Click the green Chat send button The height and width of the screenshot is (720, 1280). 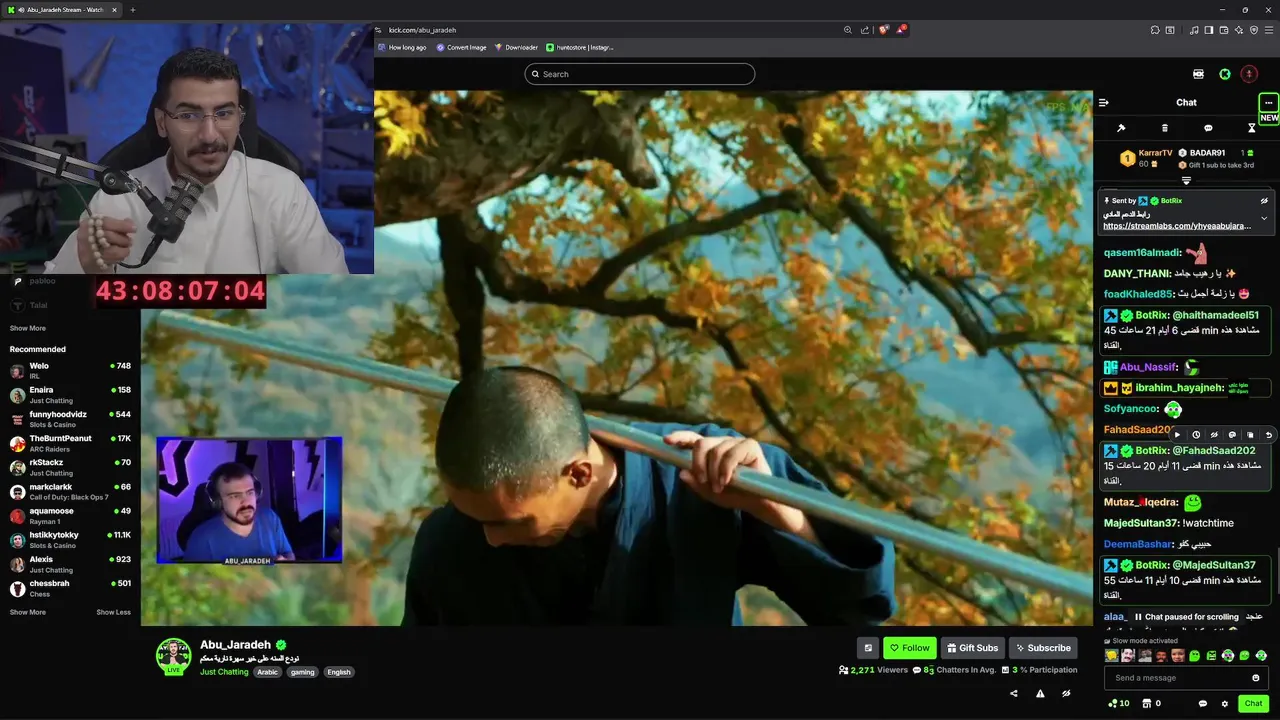[1253, 704]
